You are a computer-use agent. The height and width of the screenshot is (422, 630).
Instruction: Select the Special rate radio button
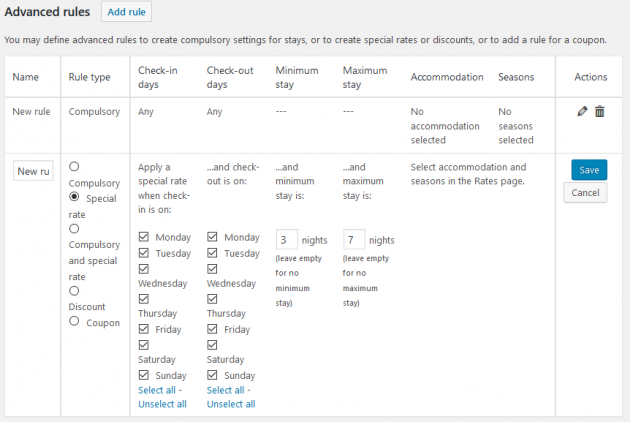pos(74,197)
